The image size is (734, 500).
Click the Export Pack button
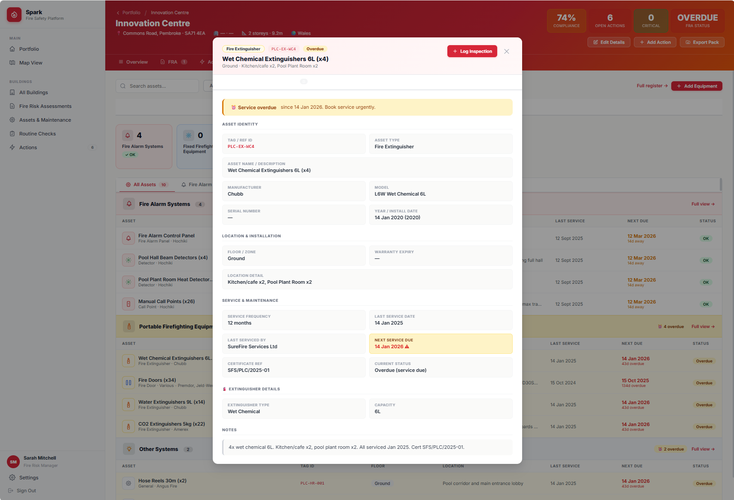702,42
